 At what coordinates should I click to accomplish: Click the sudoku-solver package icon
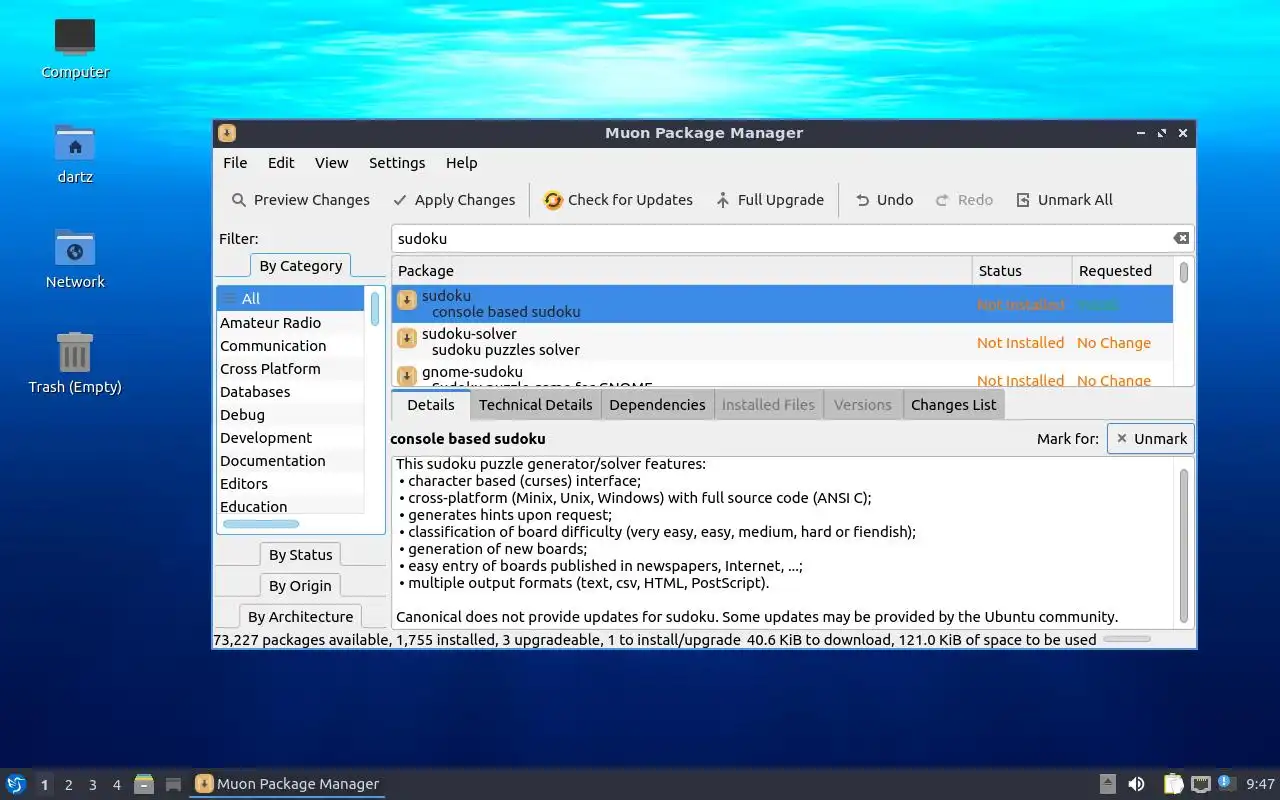pos(407,338)
